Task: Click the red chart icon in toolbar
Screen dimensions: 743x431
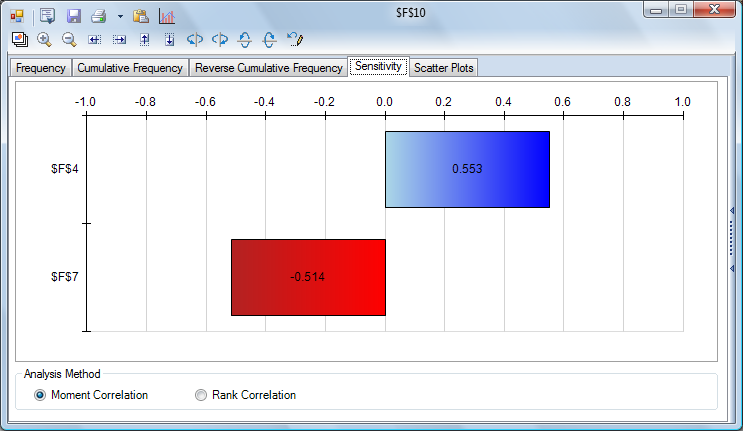Action: pos(167,16)
